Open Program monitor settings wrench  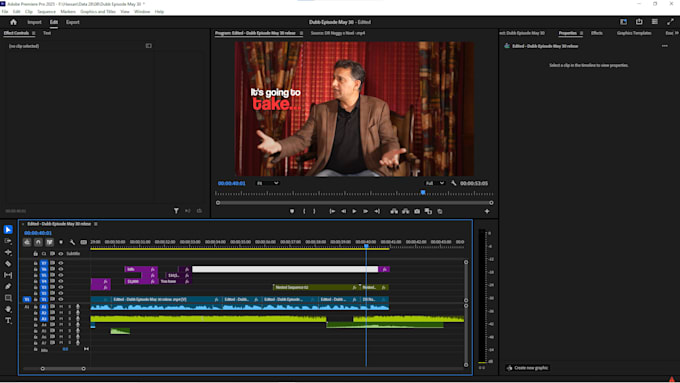(x=454, y=183)
